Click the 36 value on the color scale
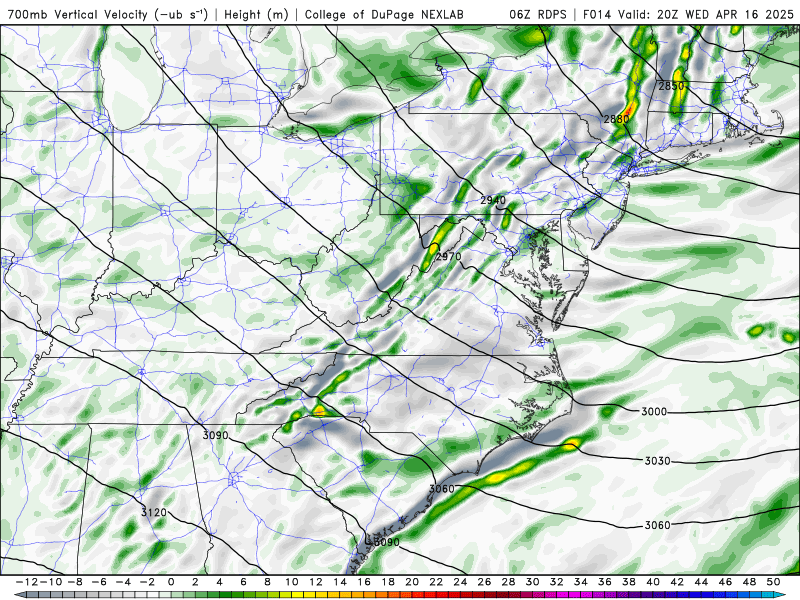 coord(605,582)
